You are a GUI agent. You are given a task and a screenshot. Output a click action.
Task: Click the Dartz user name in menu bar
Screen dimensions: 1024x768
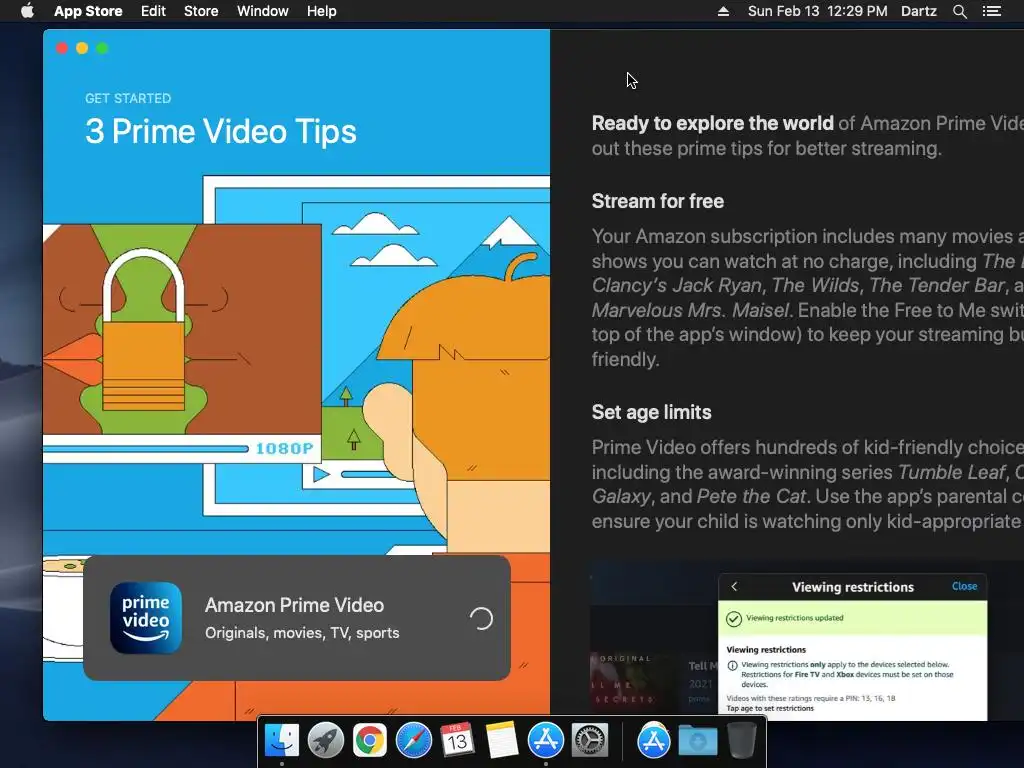[x=918, y=11]
